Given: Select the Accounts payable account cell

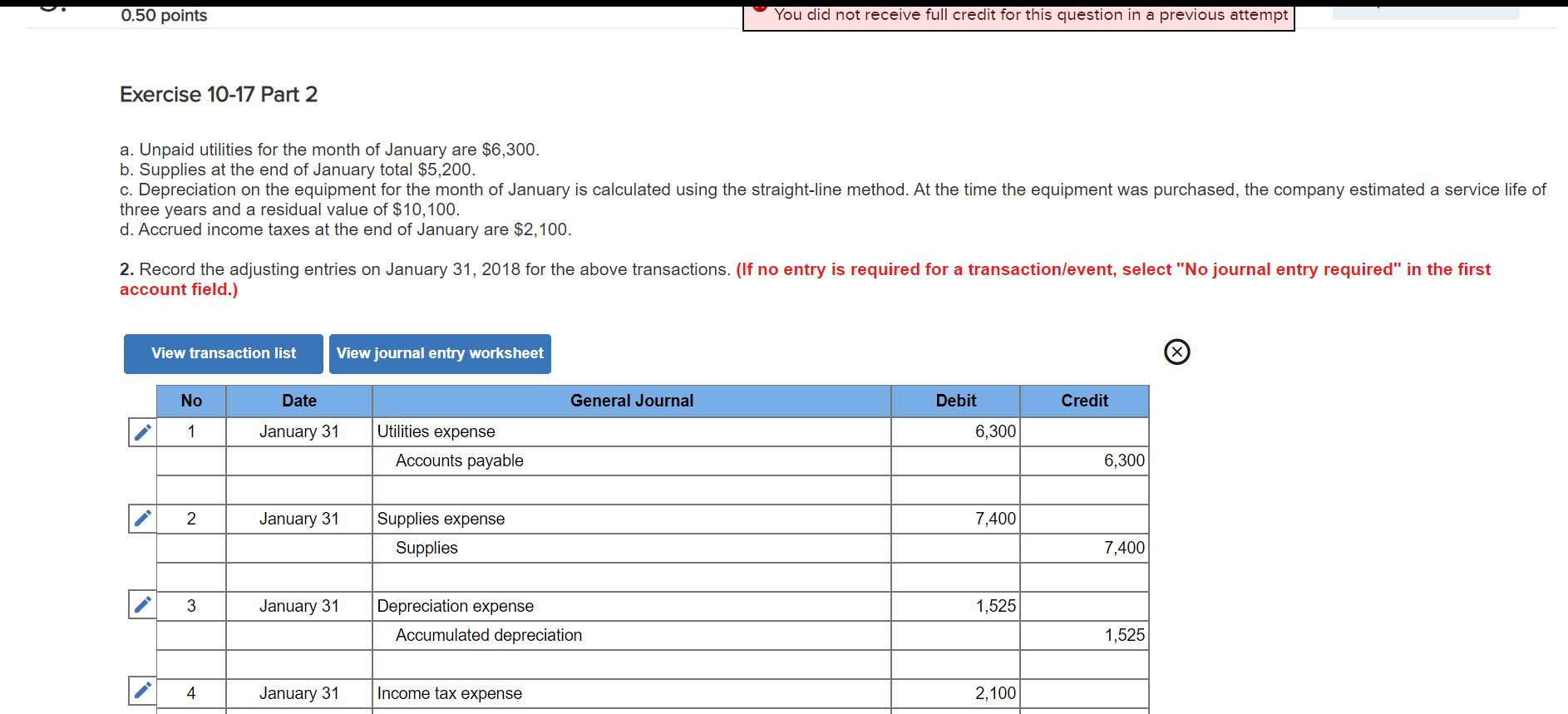Looking at the screenshot, I should click(x=632, y=460).
